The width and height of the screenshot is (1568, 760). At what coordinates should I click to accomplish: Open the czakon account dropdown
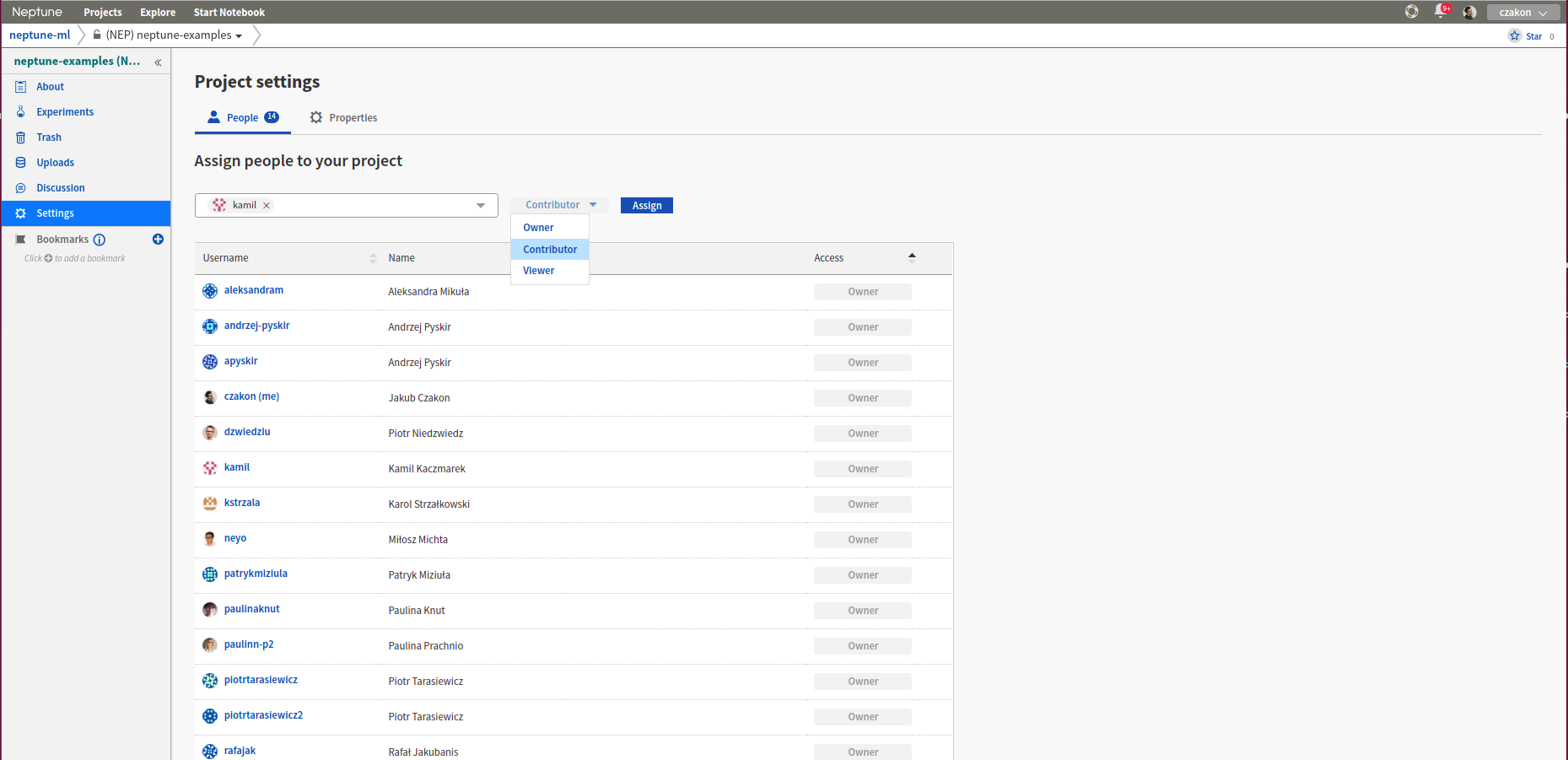tap(1523, 13)
